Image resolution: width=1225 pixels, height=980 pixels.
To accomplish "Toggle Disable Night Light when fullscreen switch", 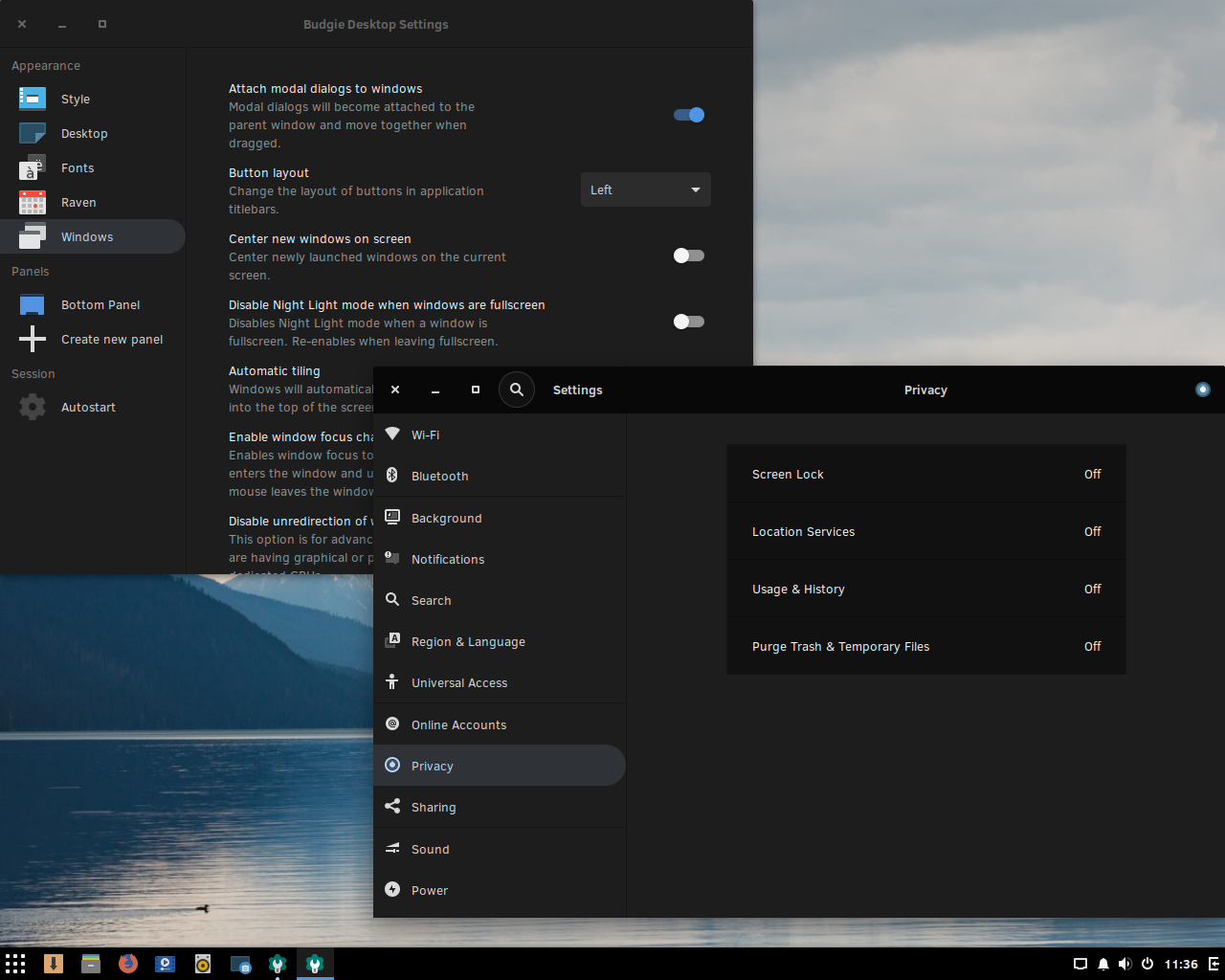I will (x=689, y=322).
